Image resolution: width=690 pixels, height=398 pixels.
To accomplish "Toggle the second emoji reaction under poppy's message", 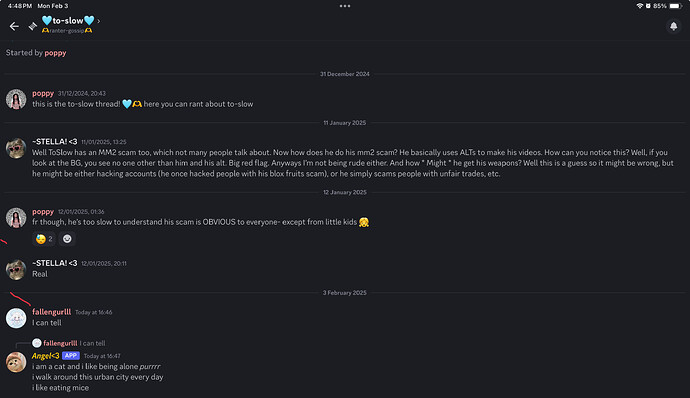I will 67,239.
